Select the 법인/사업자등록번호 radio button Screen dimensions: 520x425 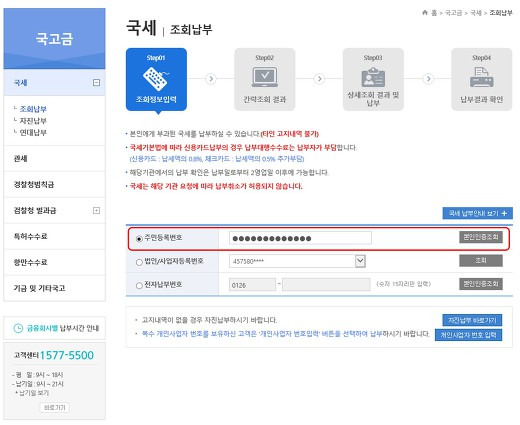click(139, 262)
